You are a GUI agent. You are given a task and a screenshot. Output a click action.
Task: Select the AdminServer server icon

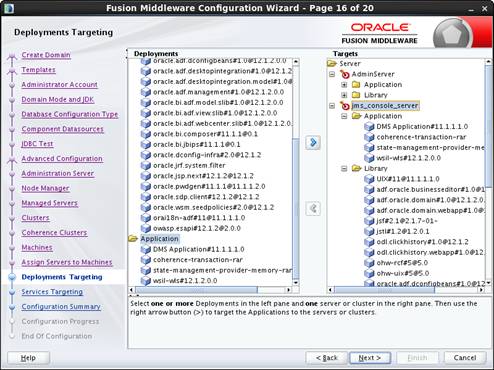[x=345, y=74]
